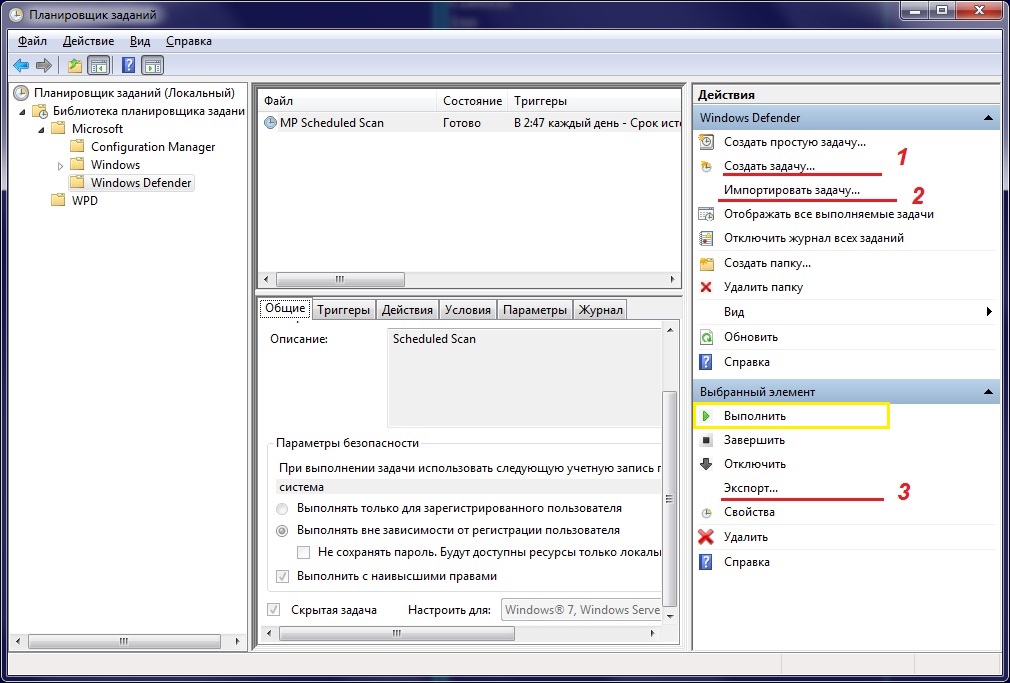This screenshot has width=1010, height=683.
Task: Toggle the Actions pane toolbar icon
Action: click(x=153, y=65)
